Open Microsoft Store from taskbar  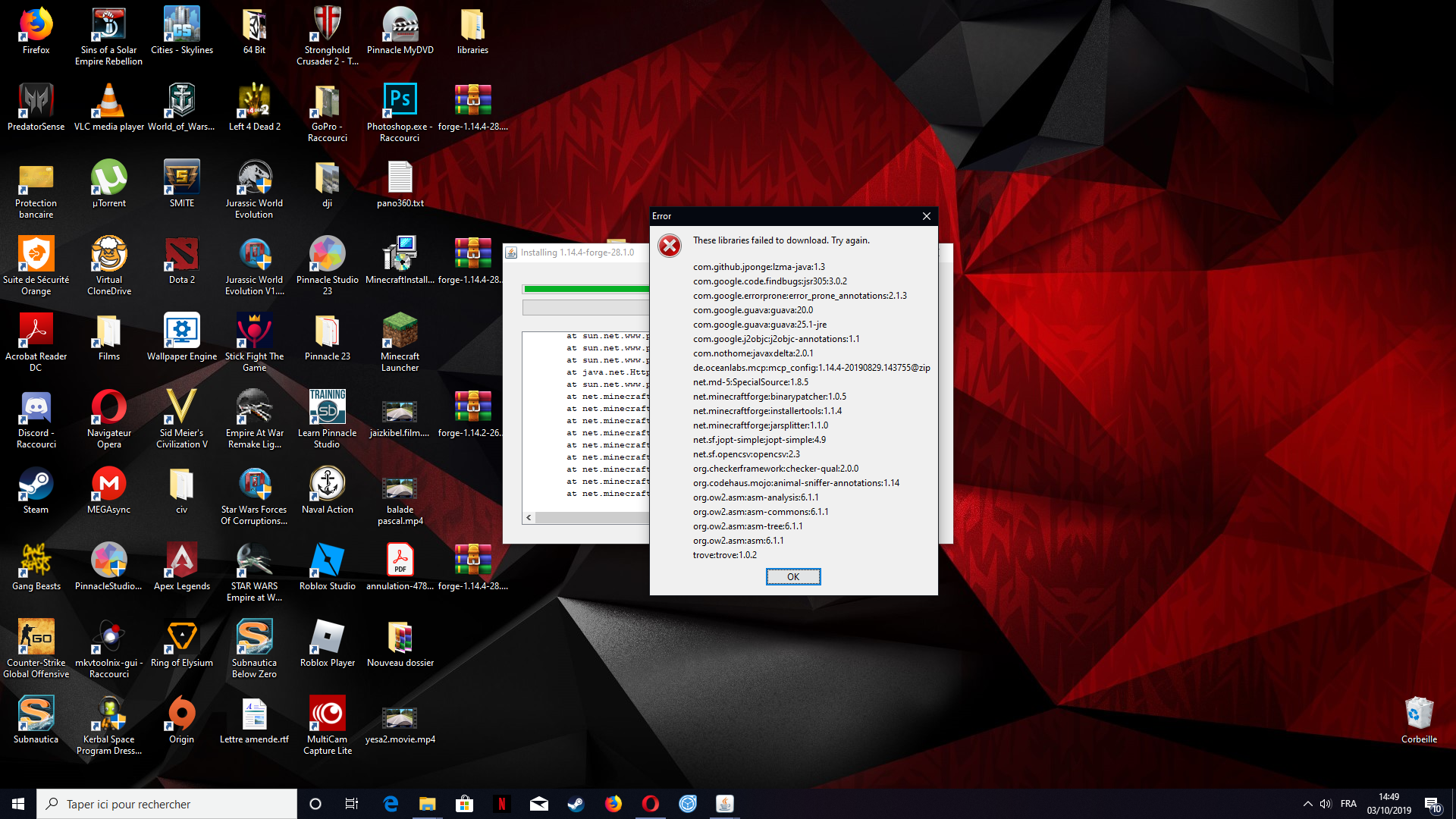tap(464, 804)
